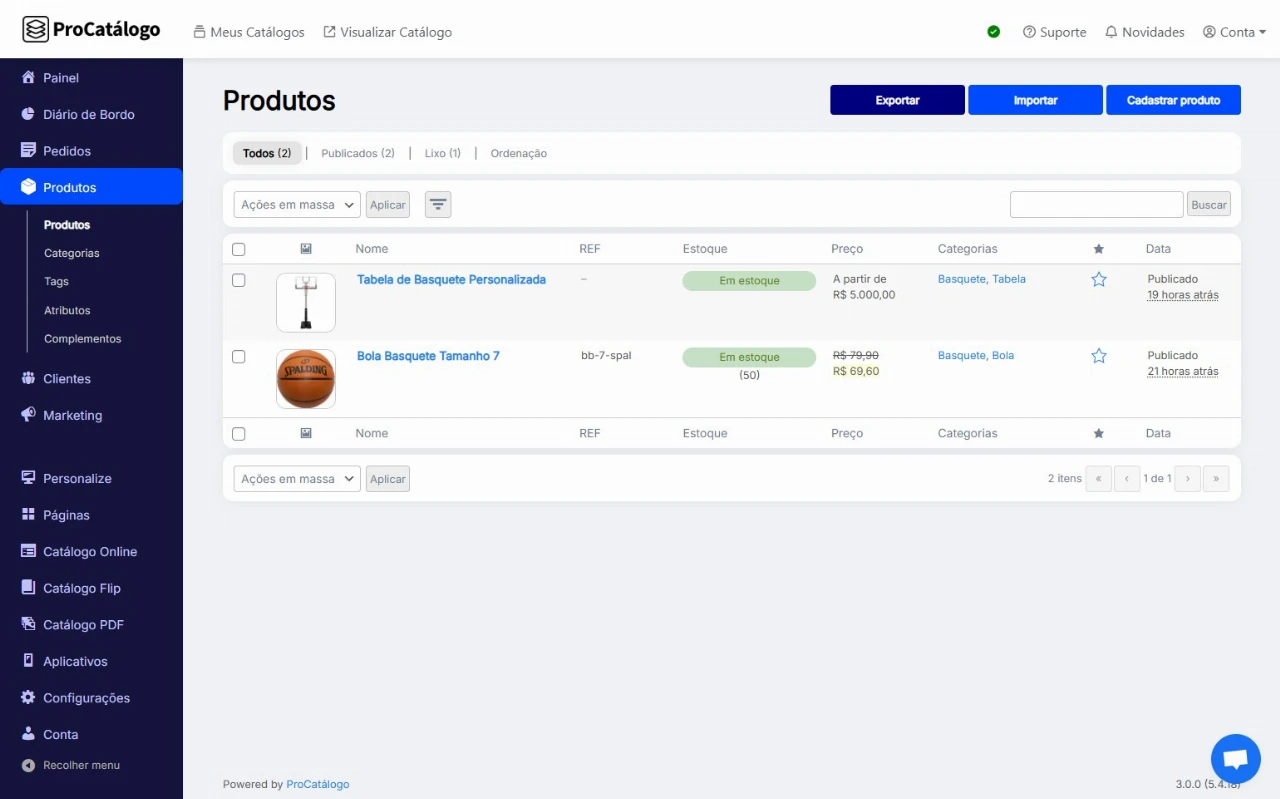Click the Cadastrar produto button
This screenshot has width=1280, height=799.
pos(1173,100)
